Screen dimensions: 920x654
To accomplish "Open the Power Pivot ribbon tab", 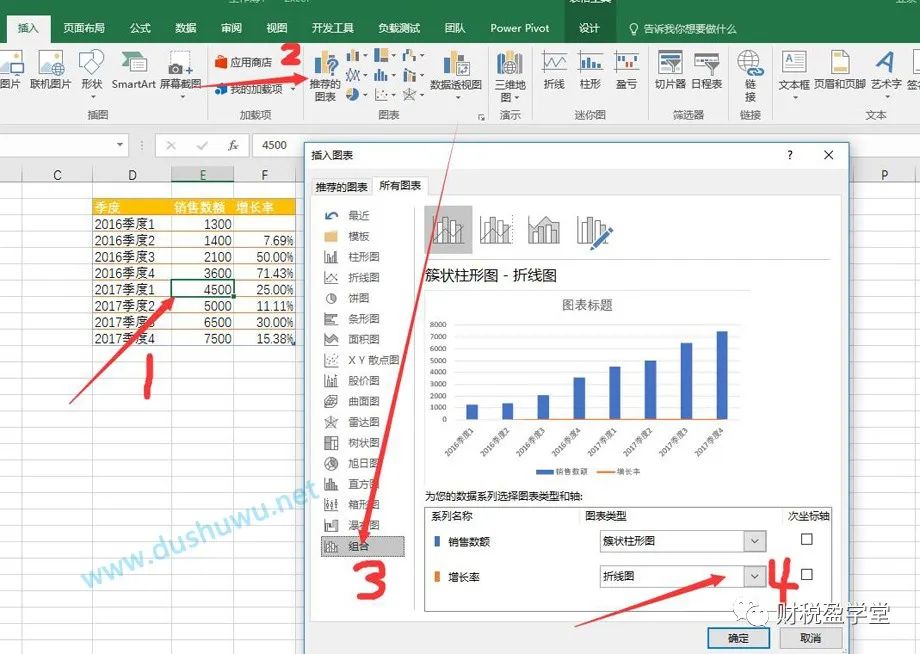I will pyautogui.click(x=519, y=28).
